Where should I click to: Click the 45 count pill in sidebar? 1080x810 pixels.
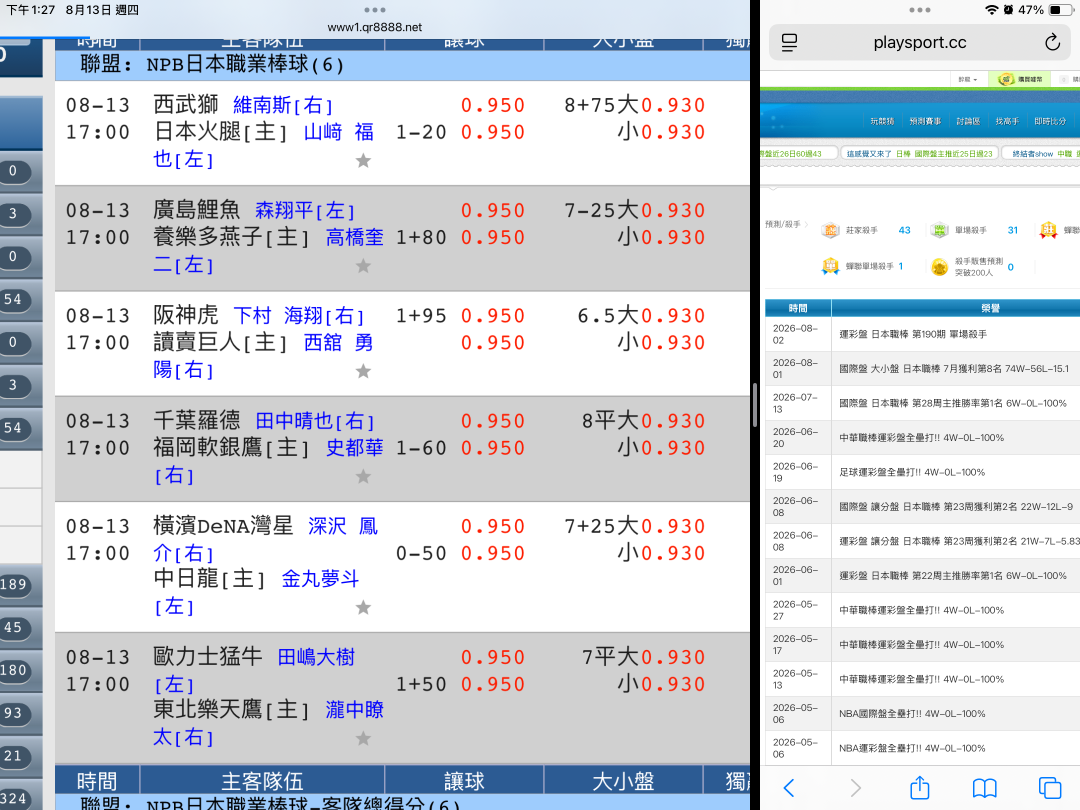coord(14,627)
